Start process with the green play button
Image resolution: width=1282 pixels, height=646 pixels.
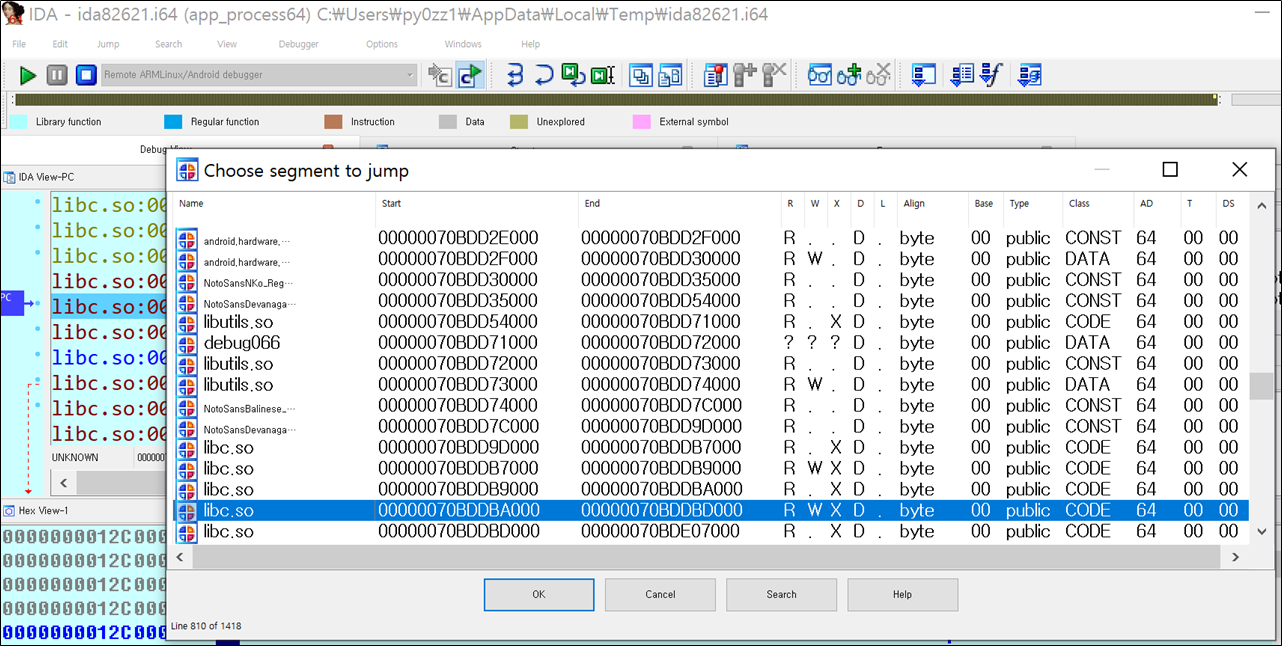click(x=28, y=75)
